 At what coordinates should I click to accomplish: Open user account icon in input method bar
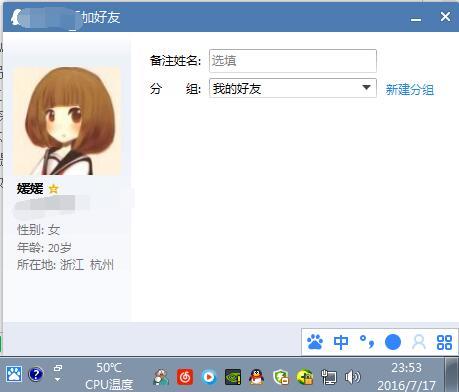(419, 342)
